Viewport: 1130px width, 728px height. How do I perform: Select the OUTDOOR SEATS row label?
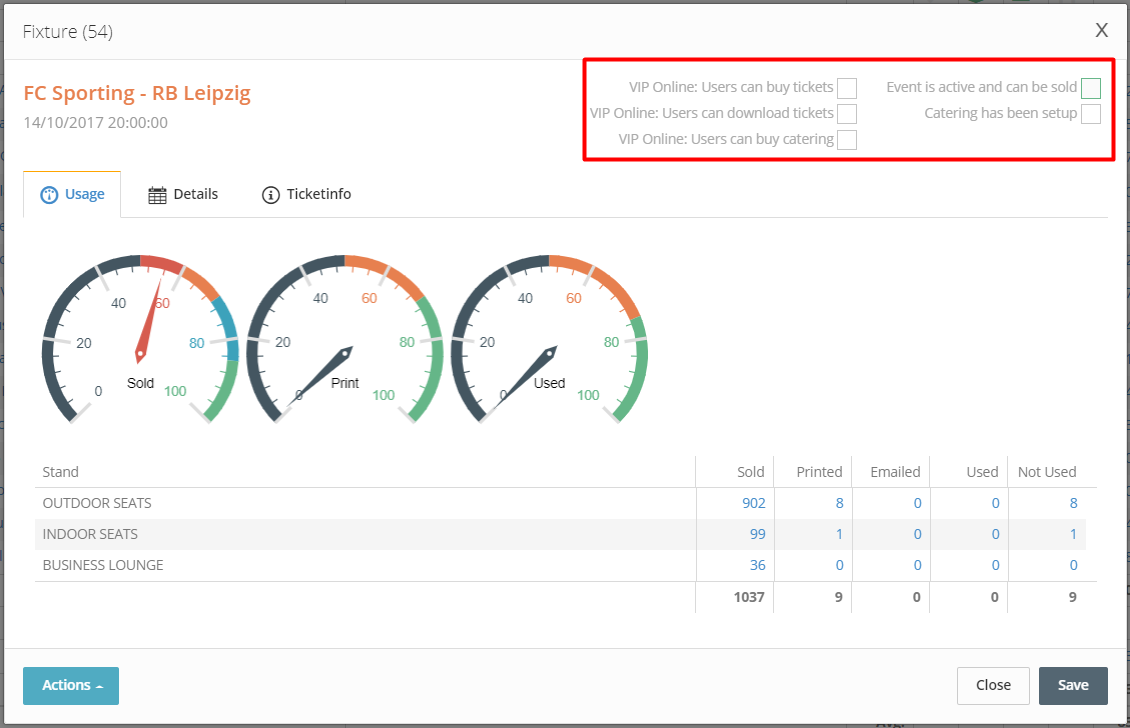(97, 503)
